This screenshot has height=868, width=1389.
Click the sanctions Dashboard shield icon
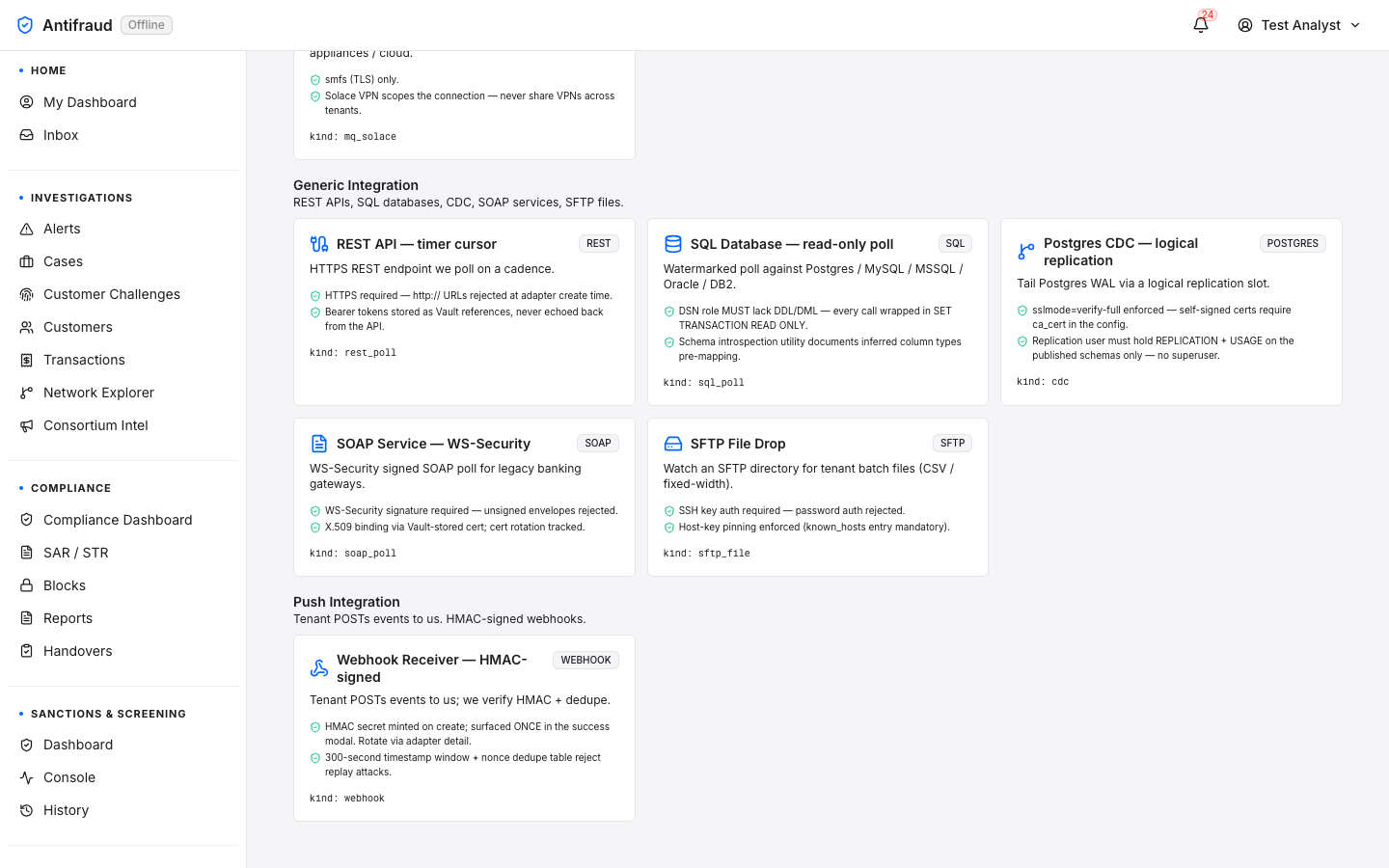coord(27,745)
